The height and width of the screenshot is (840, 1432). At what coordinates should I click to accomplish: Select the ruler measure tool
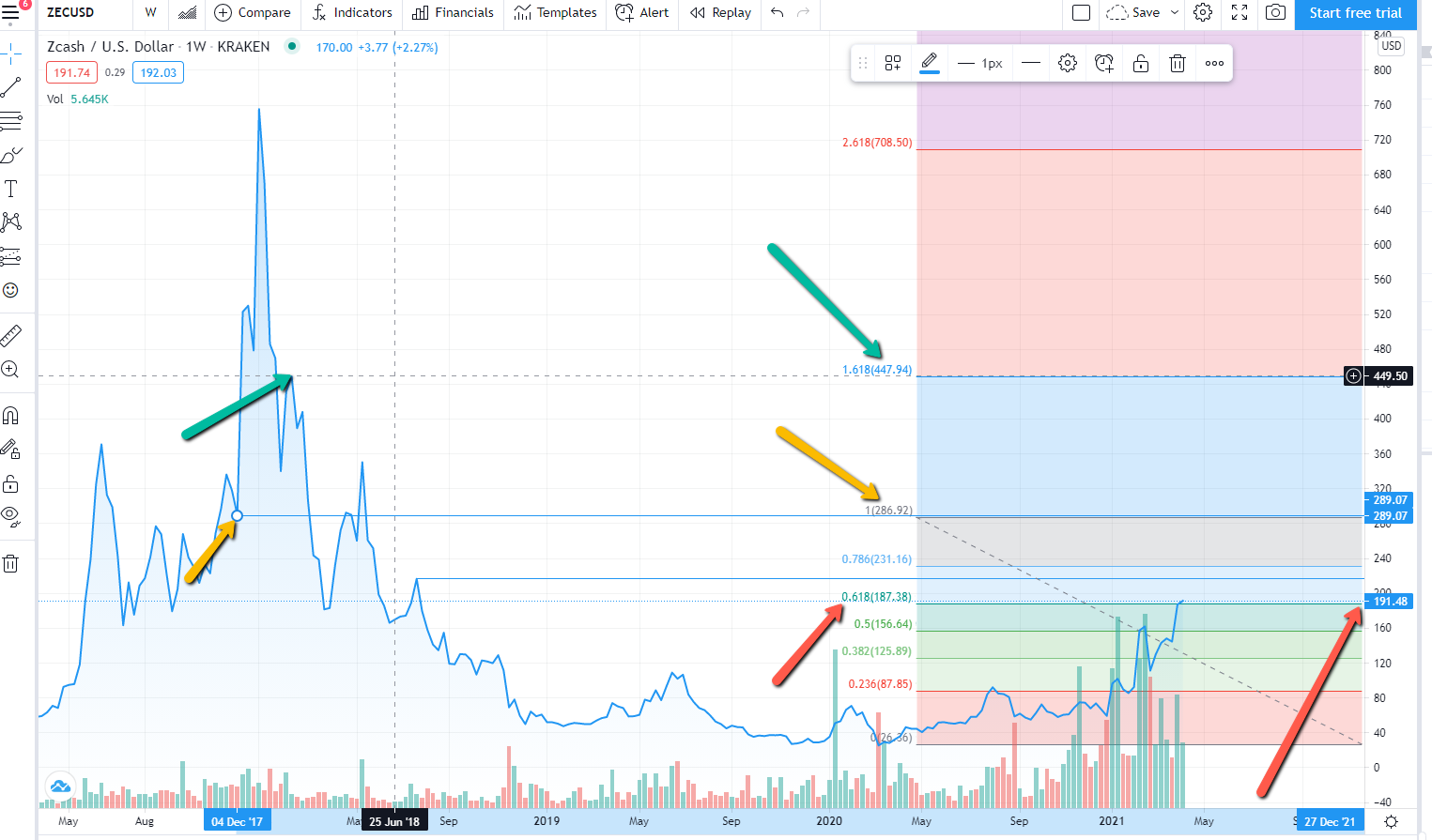[x=11, y=335]
